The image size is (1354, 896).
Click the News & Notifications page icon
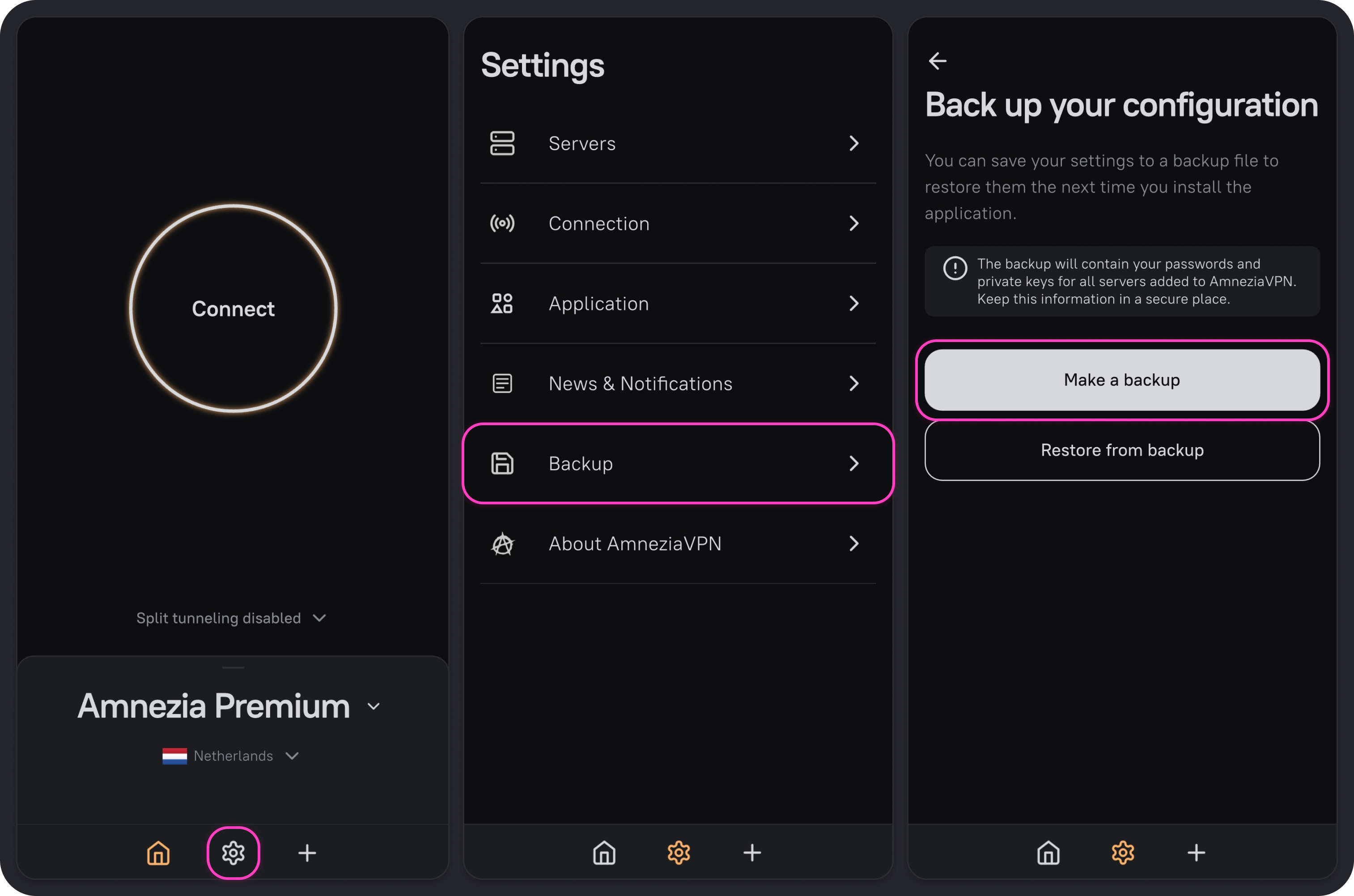pyautogui.click(x=502, y=384)
